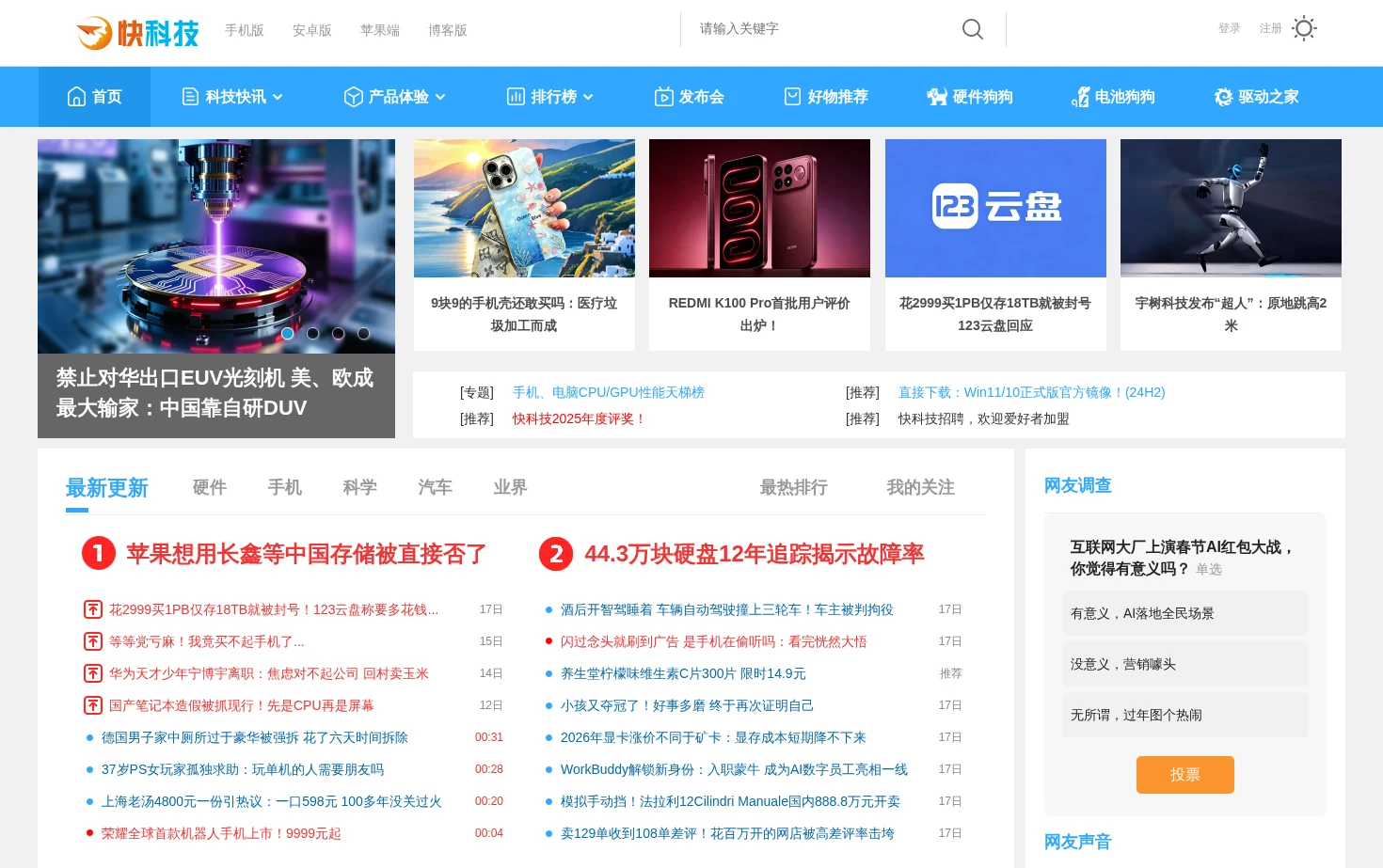Select poll option 没意义，营销噱头
This screenshot has width=1383, height=868.
tap(1185, 664)
